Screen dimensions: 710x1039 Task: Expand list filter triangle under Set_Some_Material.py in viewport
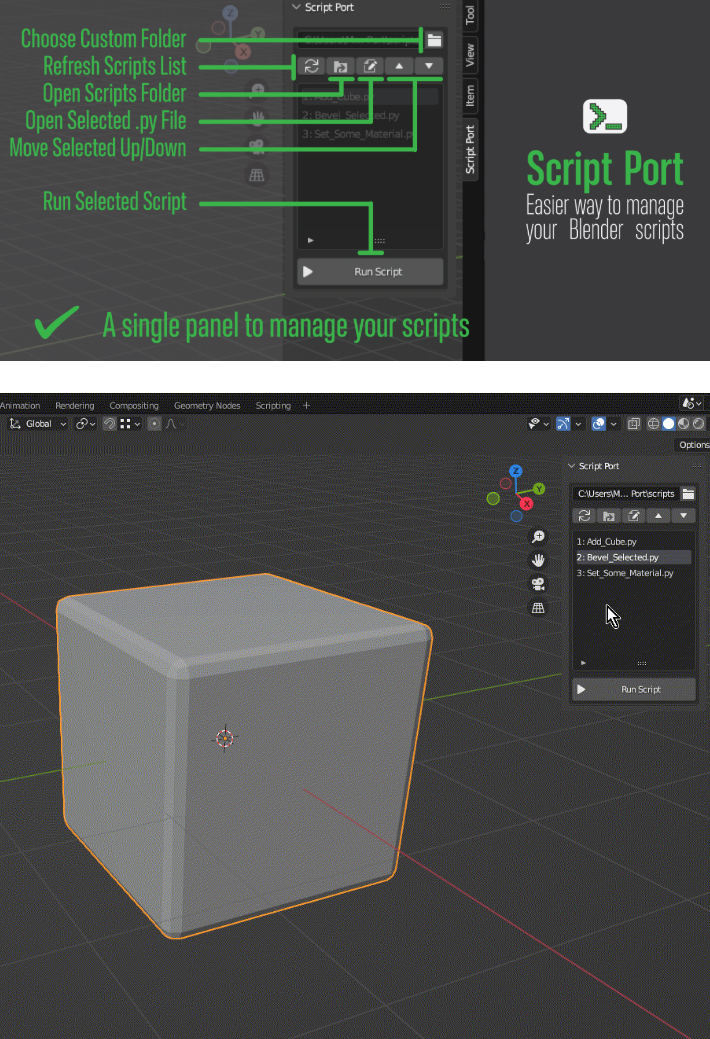click(x=583, y=663)
